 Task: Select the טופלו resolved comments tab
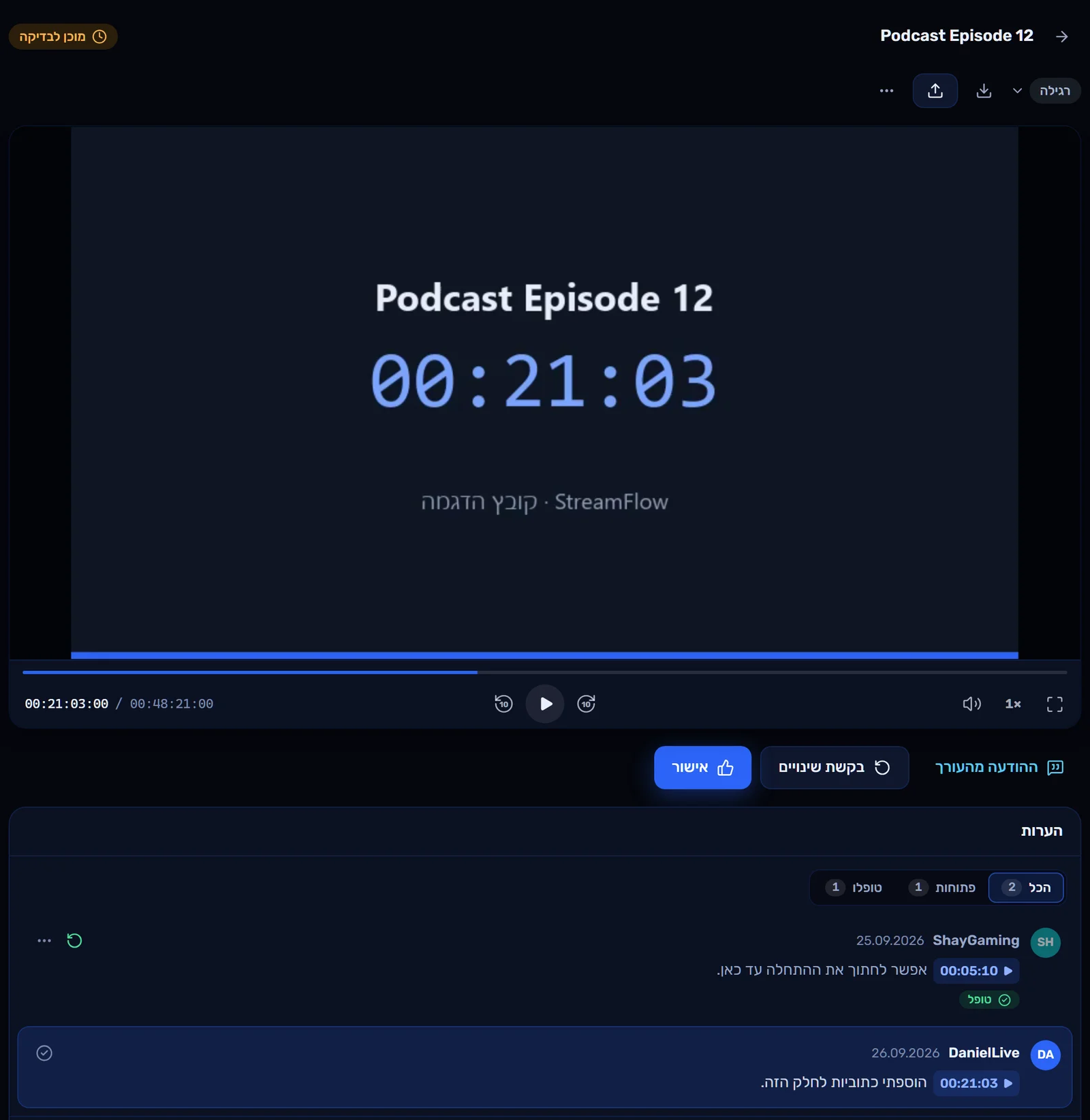pos(854,887)
